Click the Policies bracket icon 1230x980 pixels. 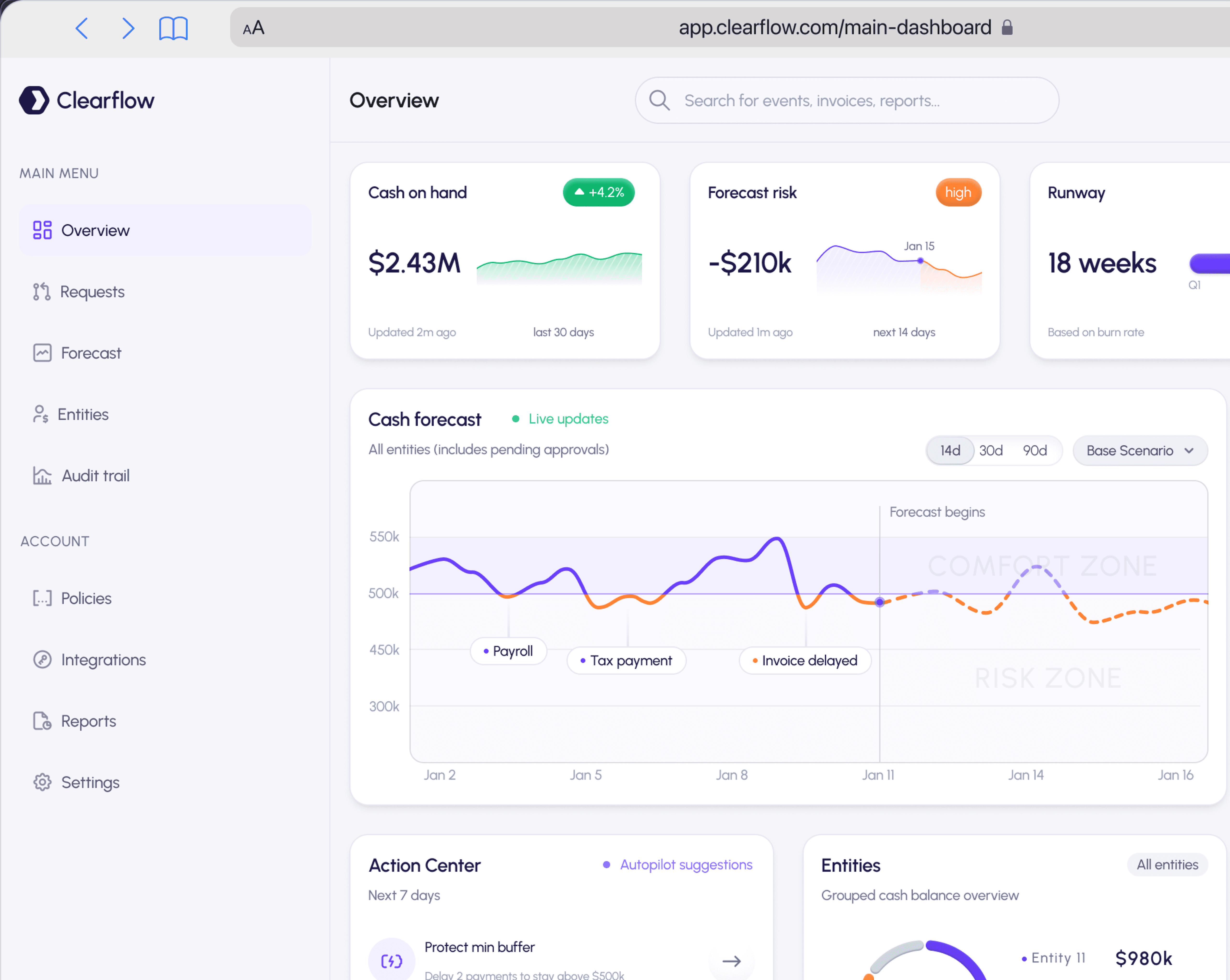pos(42,598)
